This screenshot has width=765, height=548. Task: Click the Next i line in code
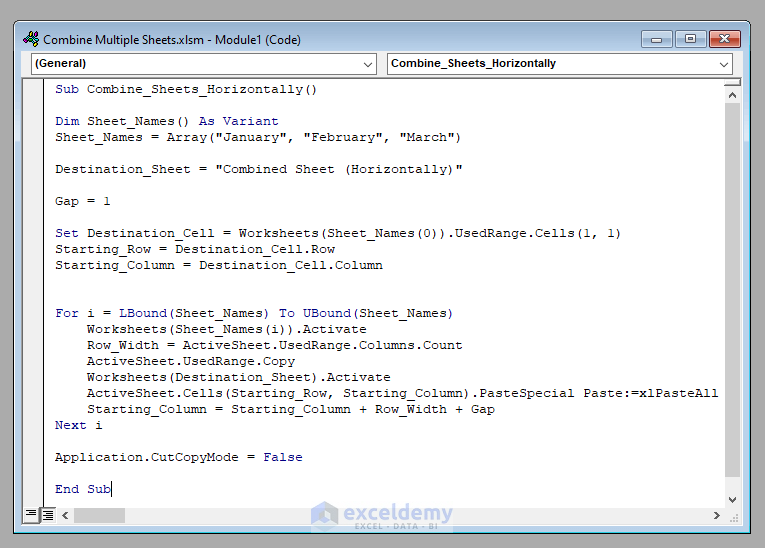[79, 425]
